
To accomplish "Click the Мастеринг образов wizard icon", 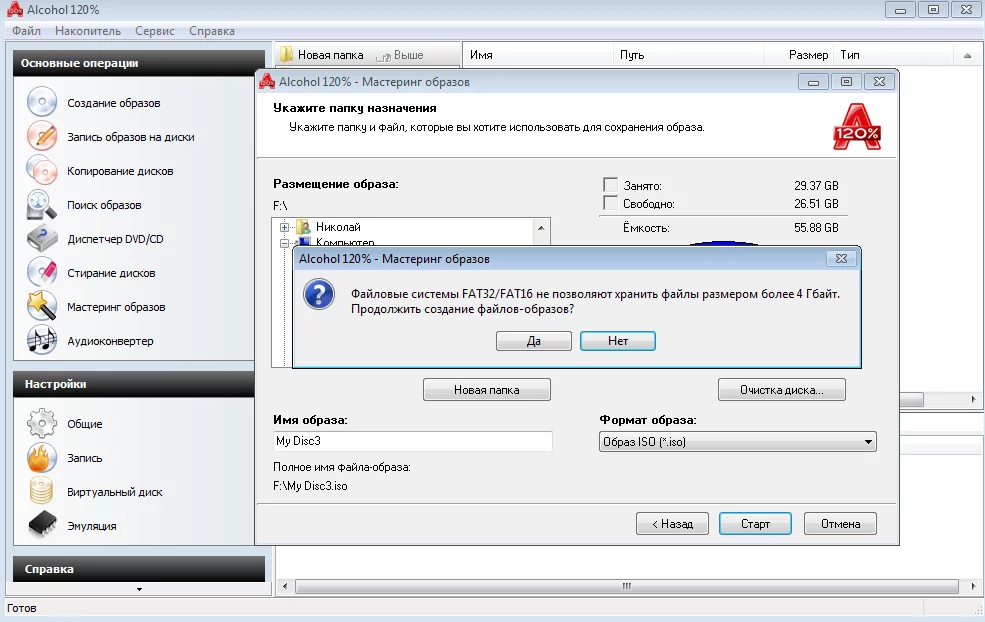I will (42, 306).
